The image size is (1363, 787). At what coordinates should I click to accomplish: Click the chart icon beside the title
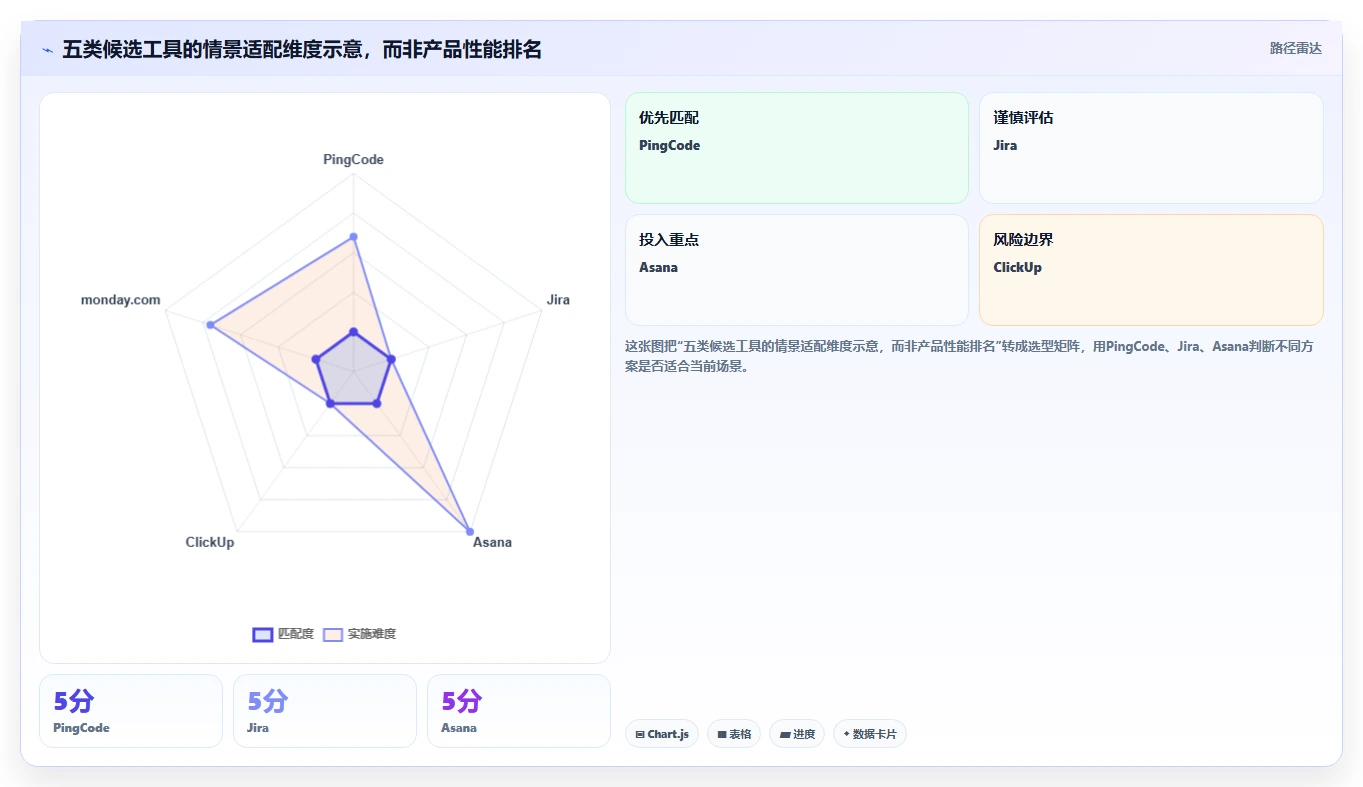pyautogui.click(x=47, y=50)
